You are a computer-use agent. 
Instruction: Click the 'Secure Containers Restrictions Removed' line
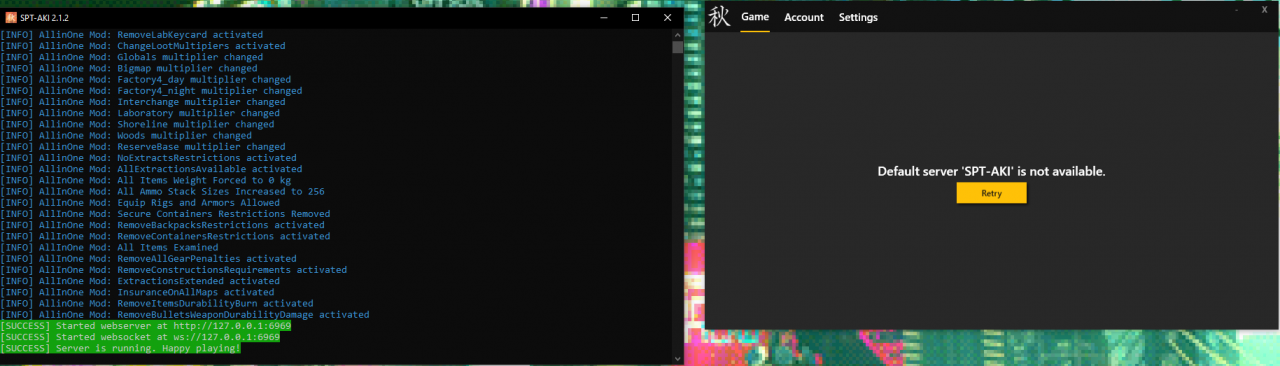(165, 214)
